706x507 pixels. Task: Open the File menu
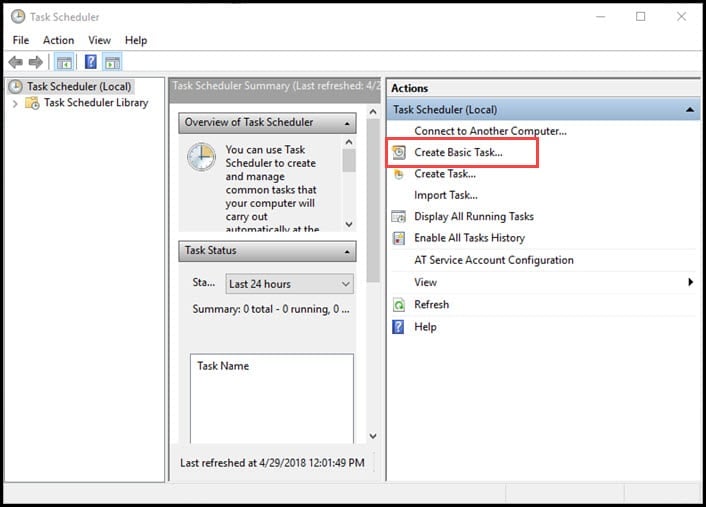(x=21, y=41)
